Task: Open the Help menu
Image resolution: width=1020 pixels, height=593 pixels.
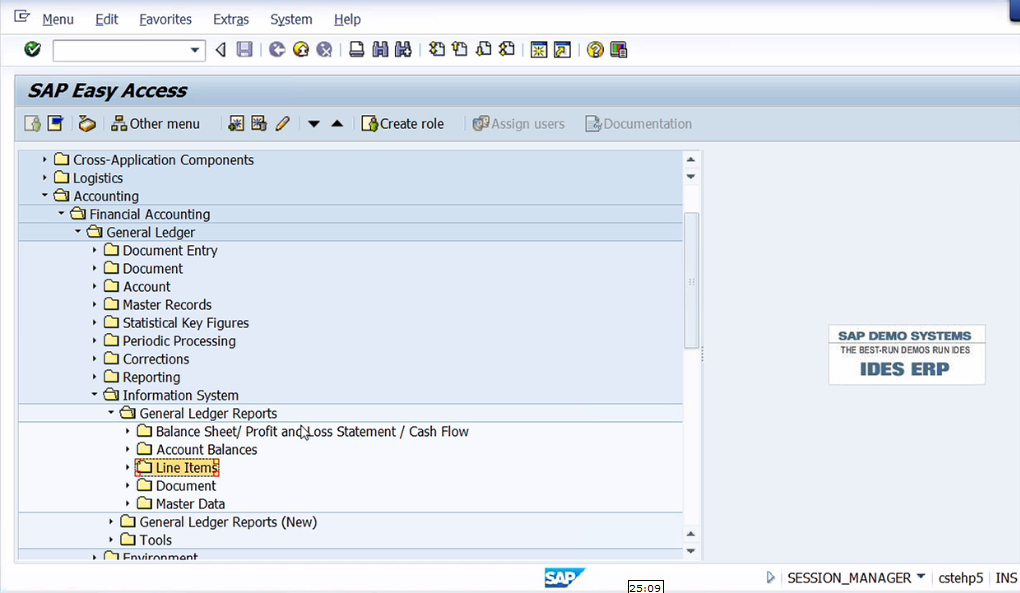Action: (347, 20)
